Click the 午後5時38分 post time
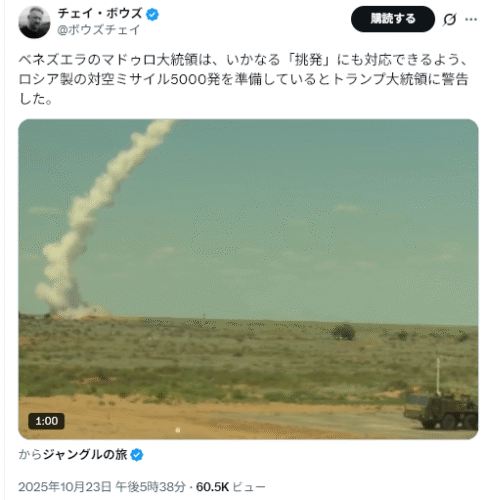 [x=151, y=487]
